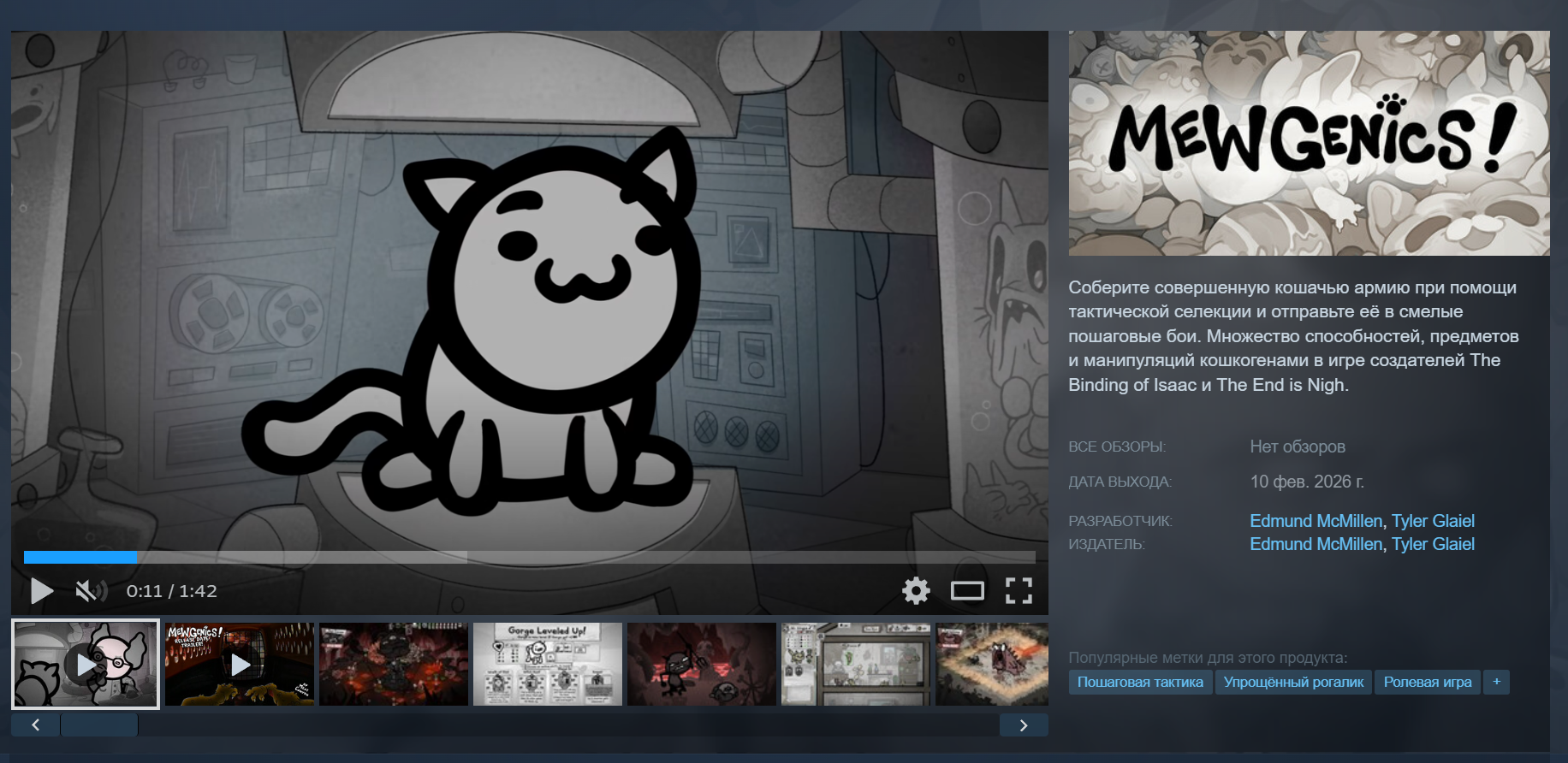Open the isometric desert battle thumbnail
This screenshot has width=1568, height=763.
[x=992, y=665]
